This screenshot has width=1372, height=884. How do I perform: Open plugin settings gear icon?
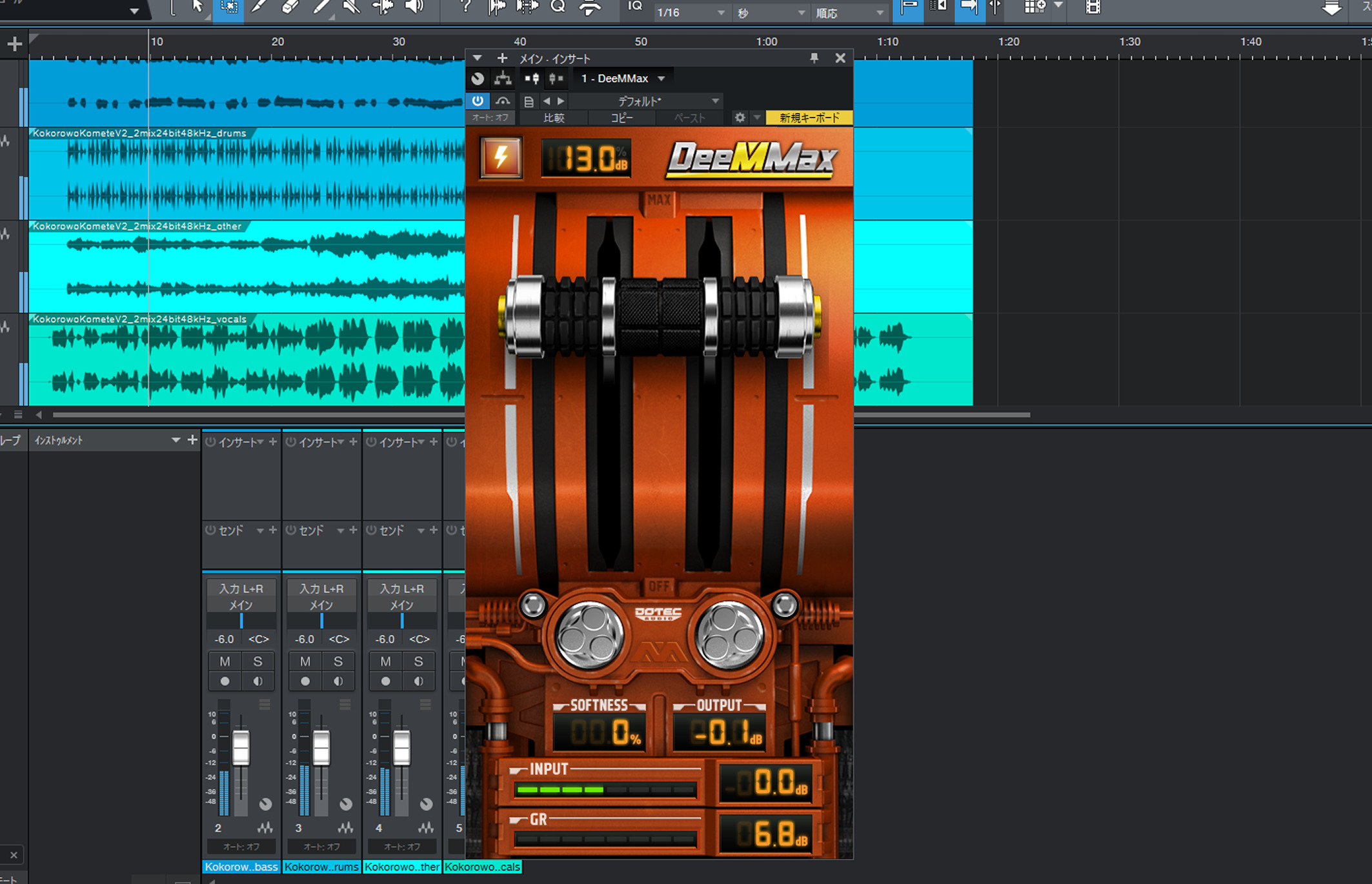[x=740, y=117]
